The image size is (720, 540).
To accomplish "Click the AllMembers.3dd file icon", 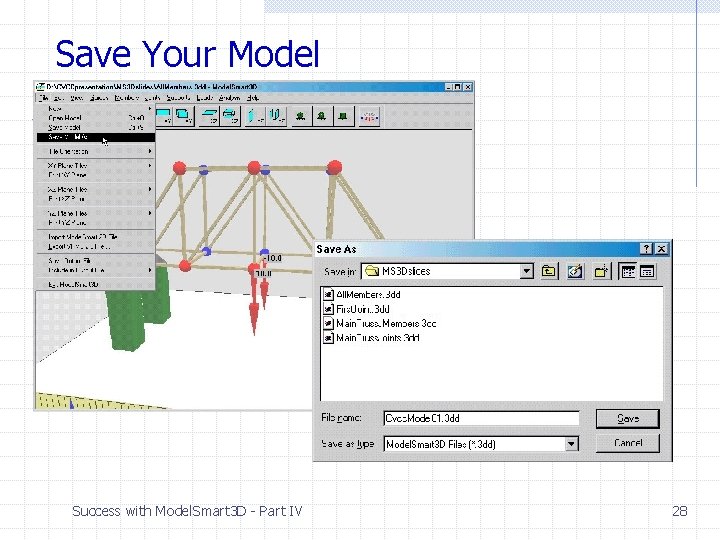I will click(328, 294).
